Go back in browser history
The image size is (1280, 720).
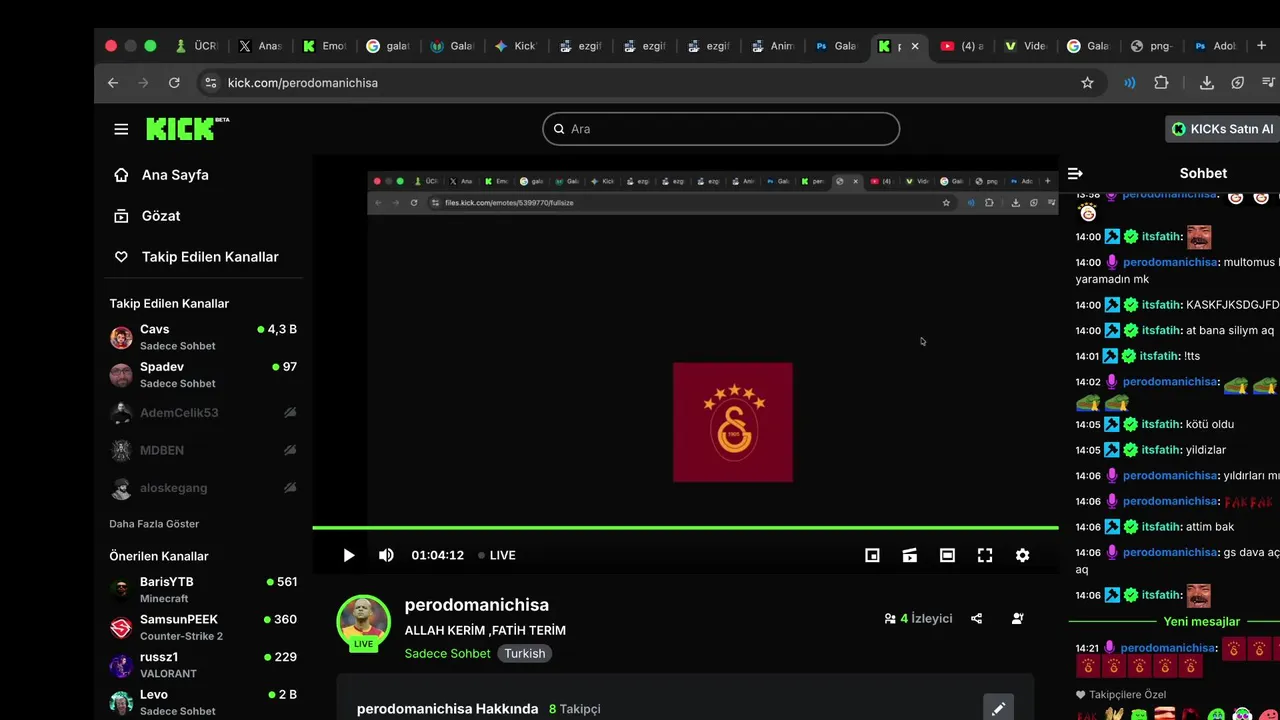[x=113, y=83]
